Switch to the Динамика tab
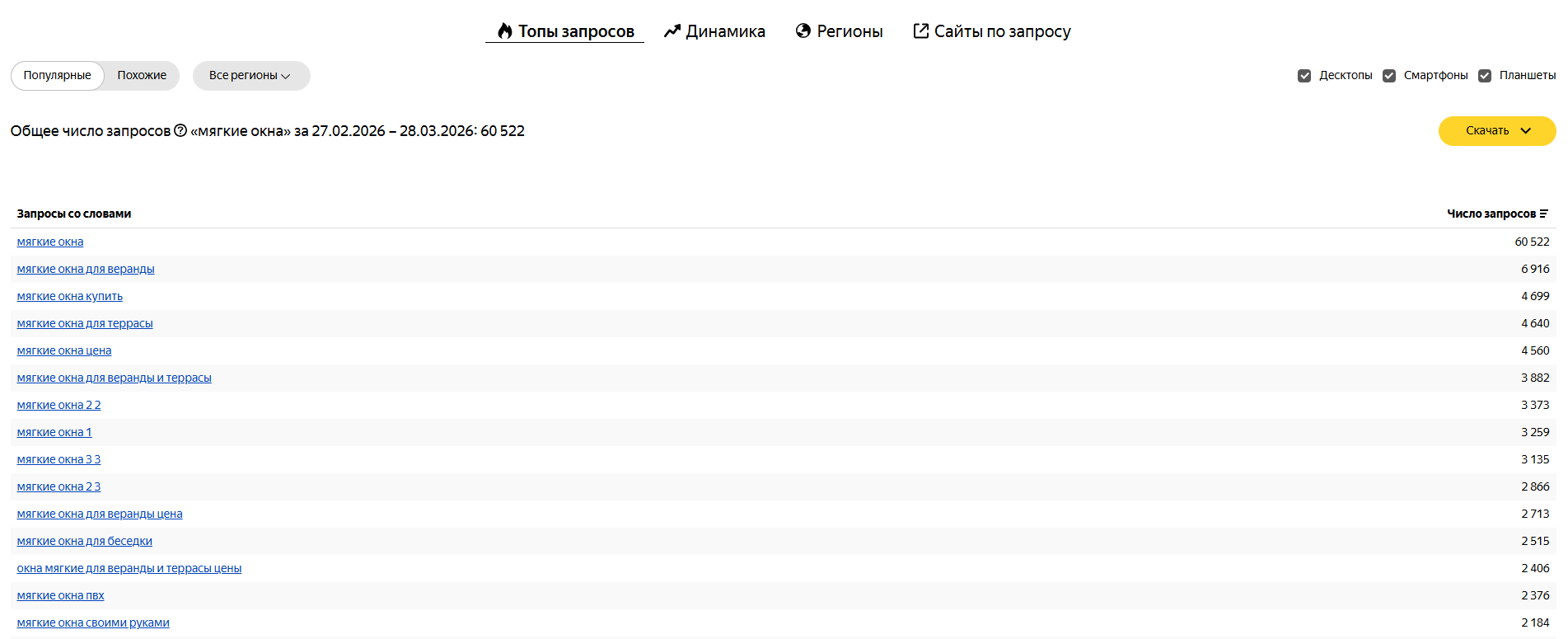Image resolution: width=1568 pixels, height=639 pixels. (x=725, y=31)
